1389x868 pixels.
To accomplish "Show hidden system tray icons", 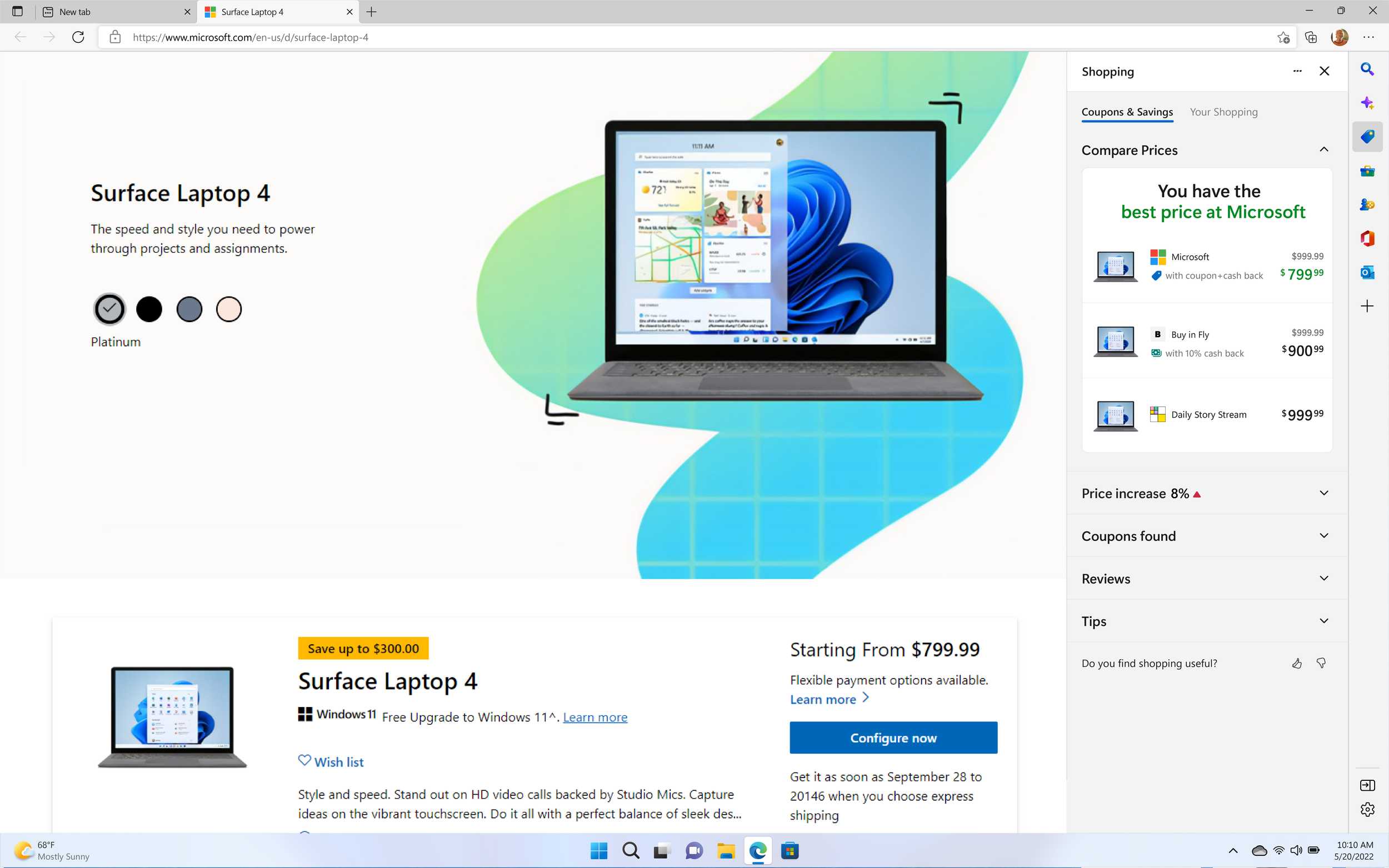I will pos(1232,850).
